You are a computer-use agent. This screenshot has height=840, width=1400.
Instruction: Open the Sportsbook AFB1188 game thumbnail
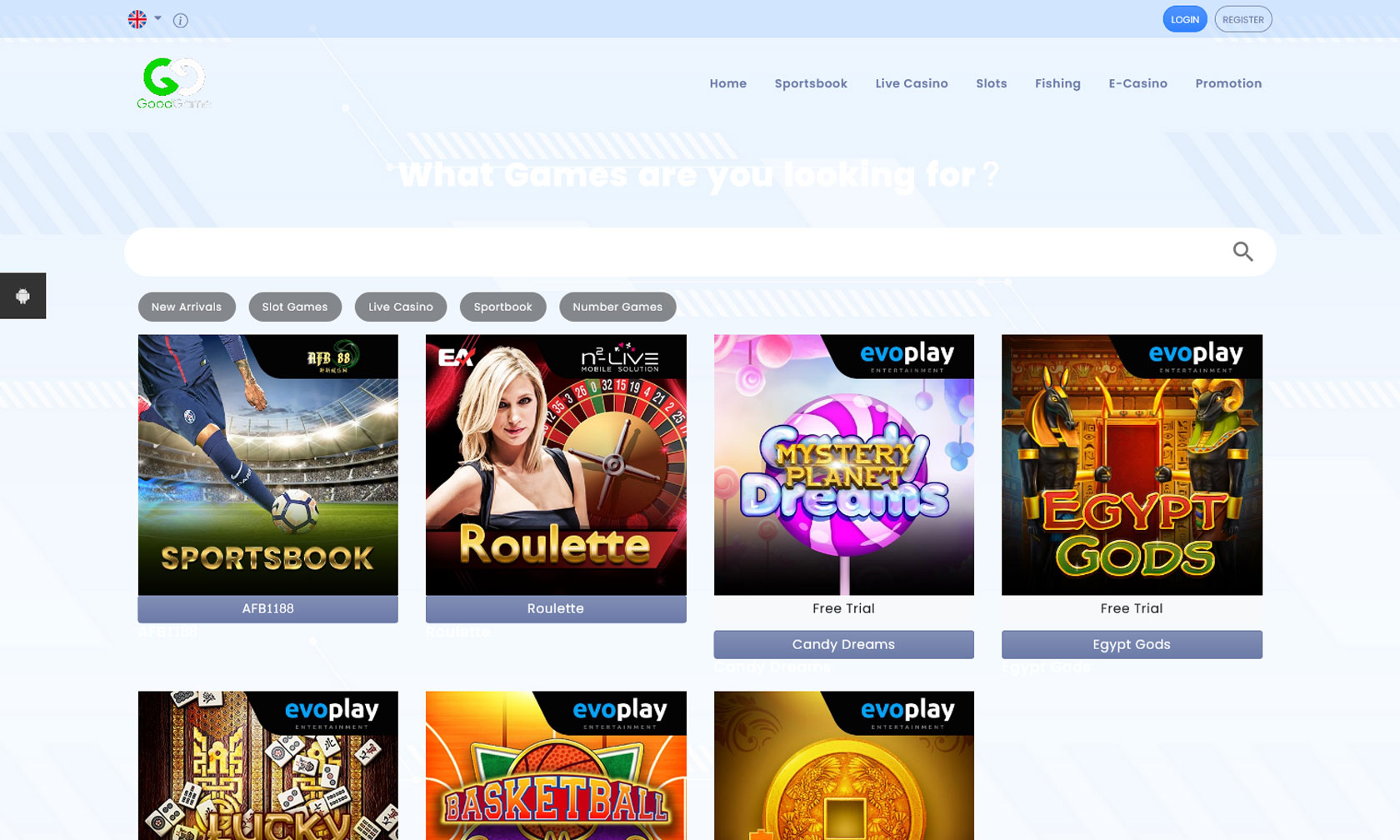(267, 465)
